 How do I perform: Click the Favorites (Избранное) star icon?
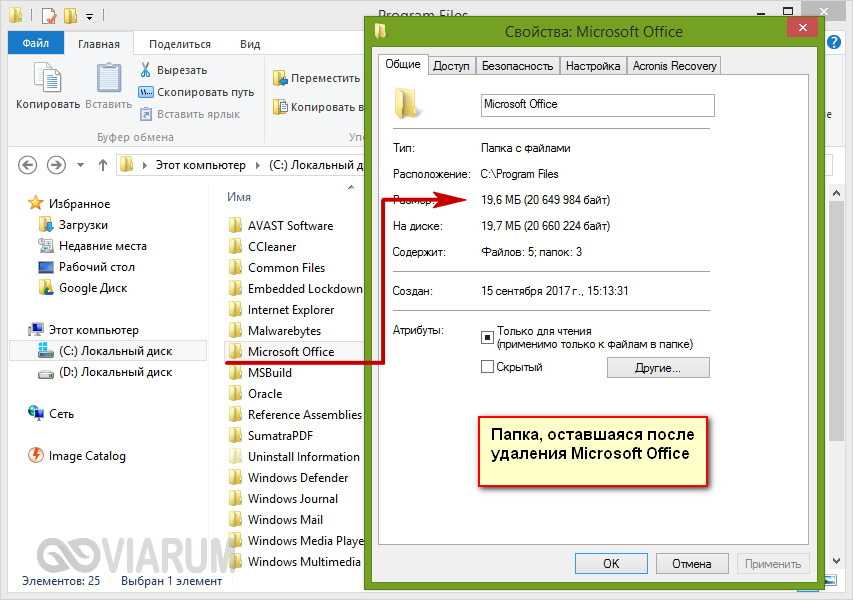point(35,203)
